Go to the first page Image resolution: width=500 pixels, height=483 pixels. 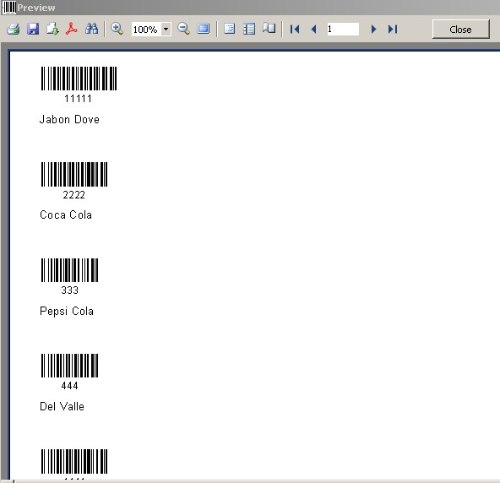click(x=295, y=29)
